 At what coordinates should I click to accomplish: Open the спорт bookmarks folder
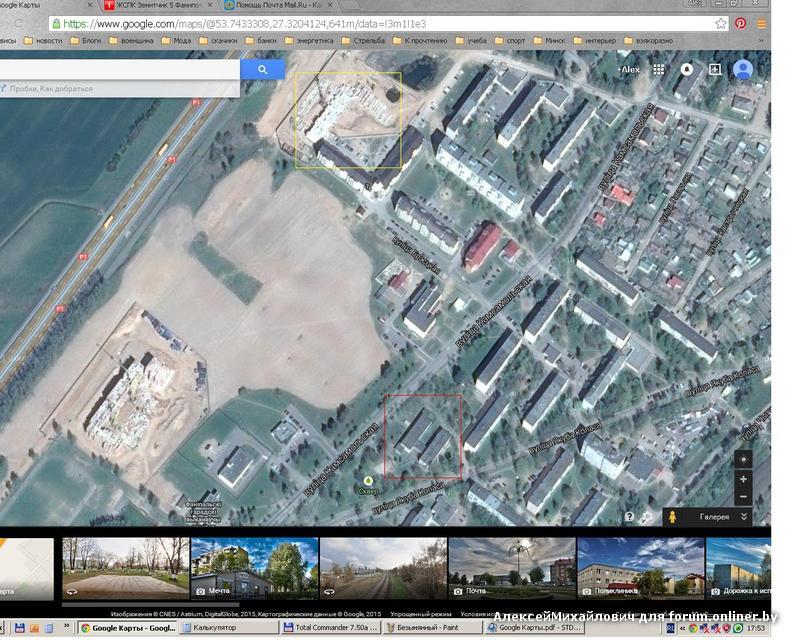click(510, 40)
